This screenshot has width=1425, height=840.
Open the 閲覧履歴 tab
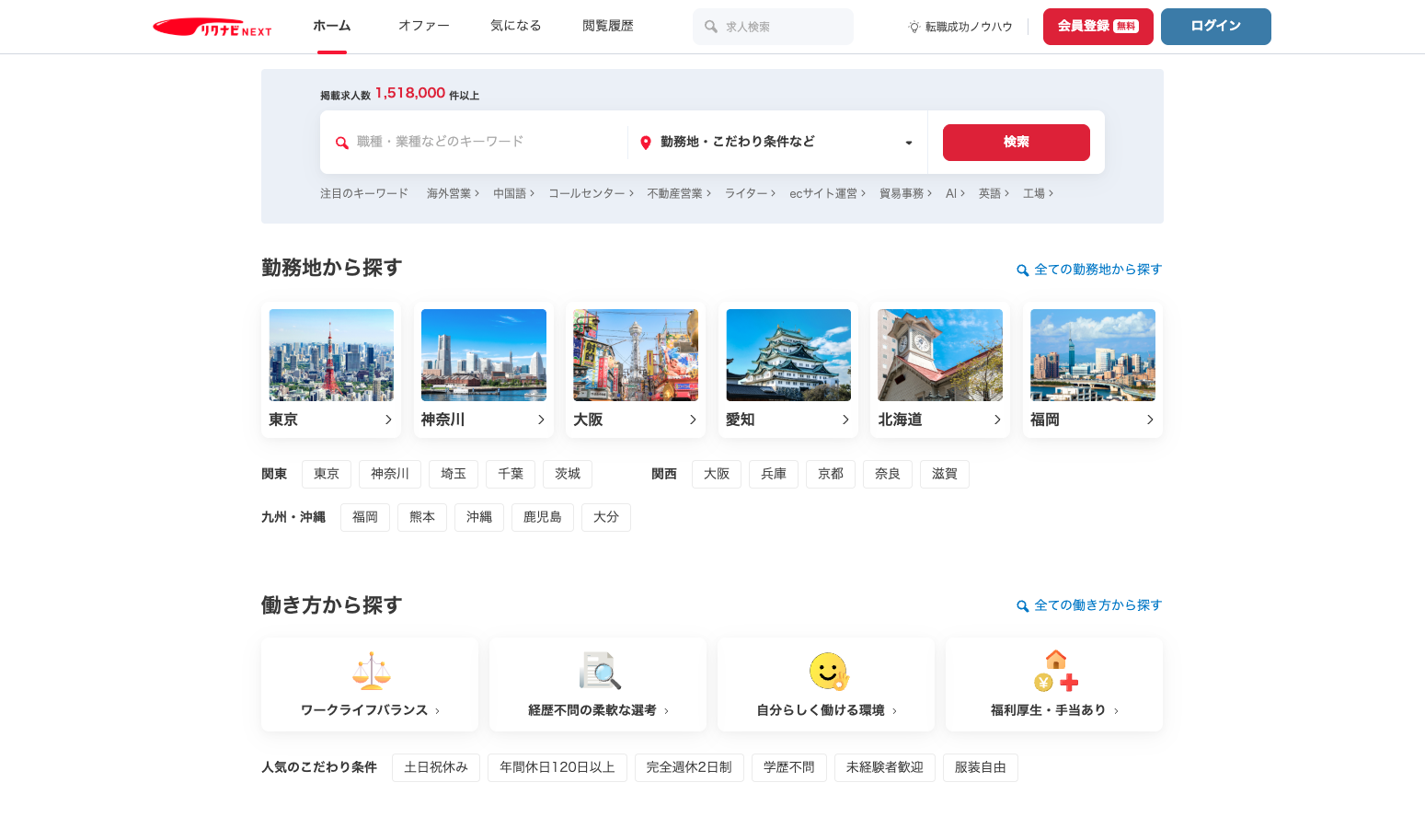coord(607,26)
